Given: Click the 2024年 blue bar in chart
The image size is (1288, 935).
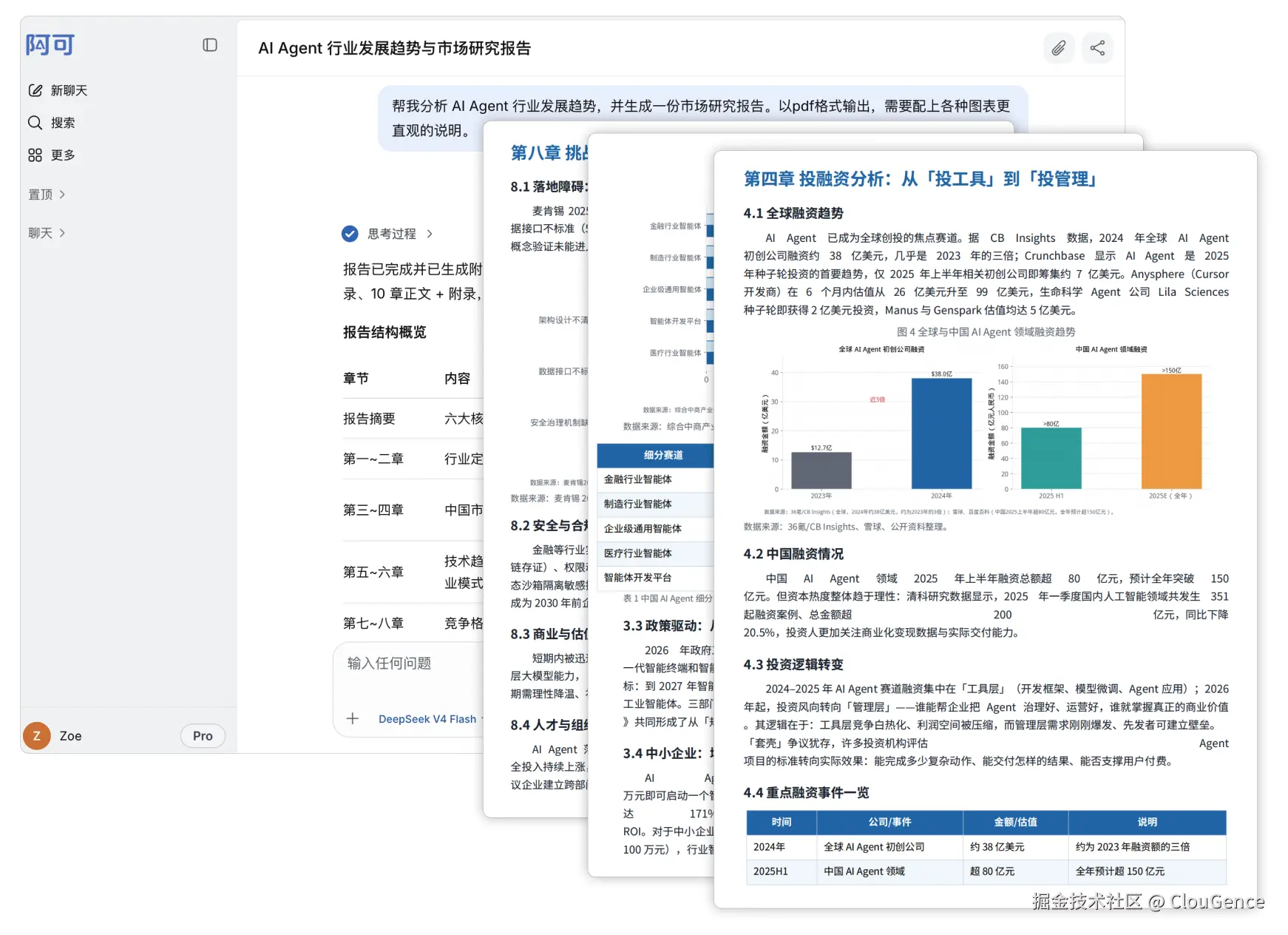Looking at the screenshot, I should click(x=941, y=433).
